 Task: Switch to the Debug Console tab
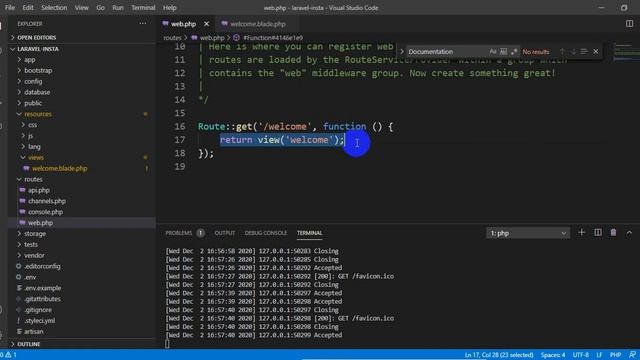[266, 233]
